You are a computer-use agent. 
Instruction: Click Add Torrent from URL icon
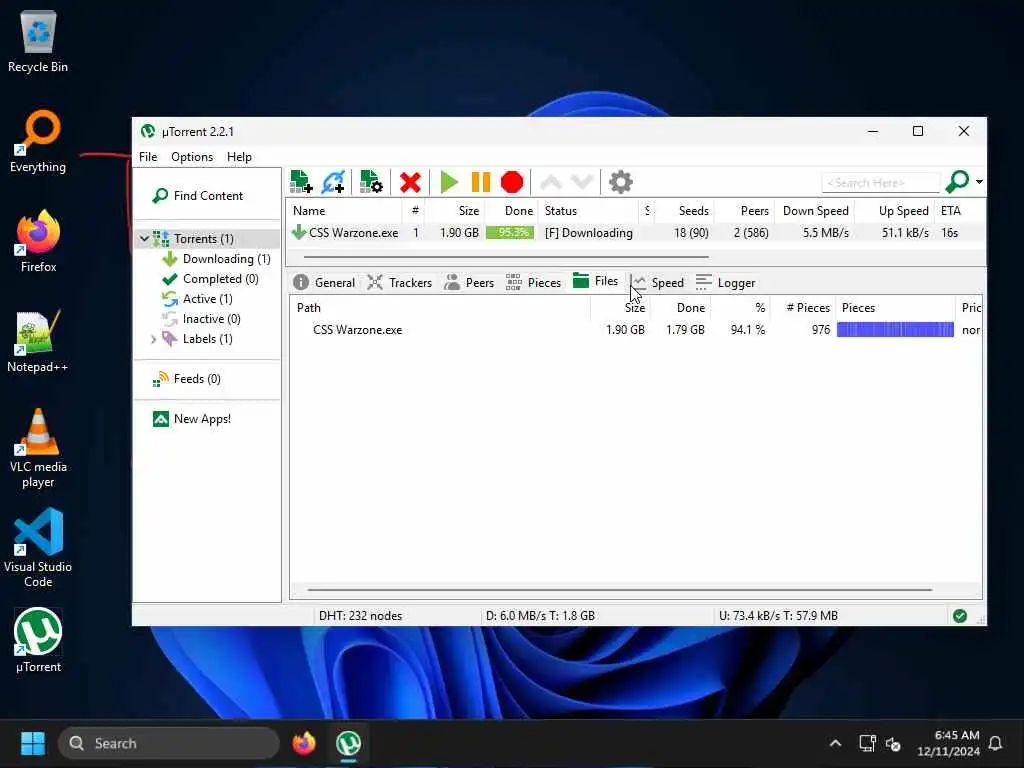click(333, 182)
